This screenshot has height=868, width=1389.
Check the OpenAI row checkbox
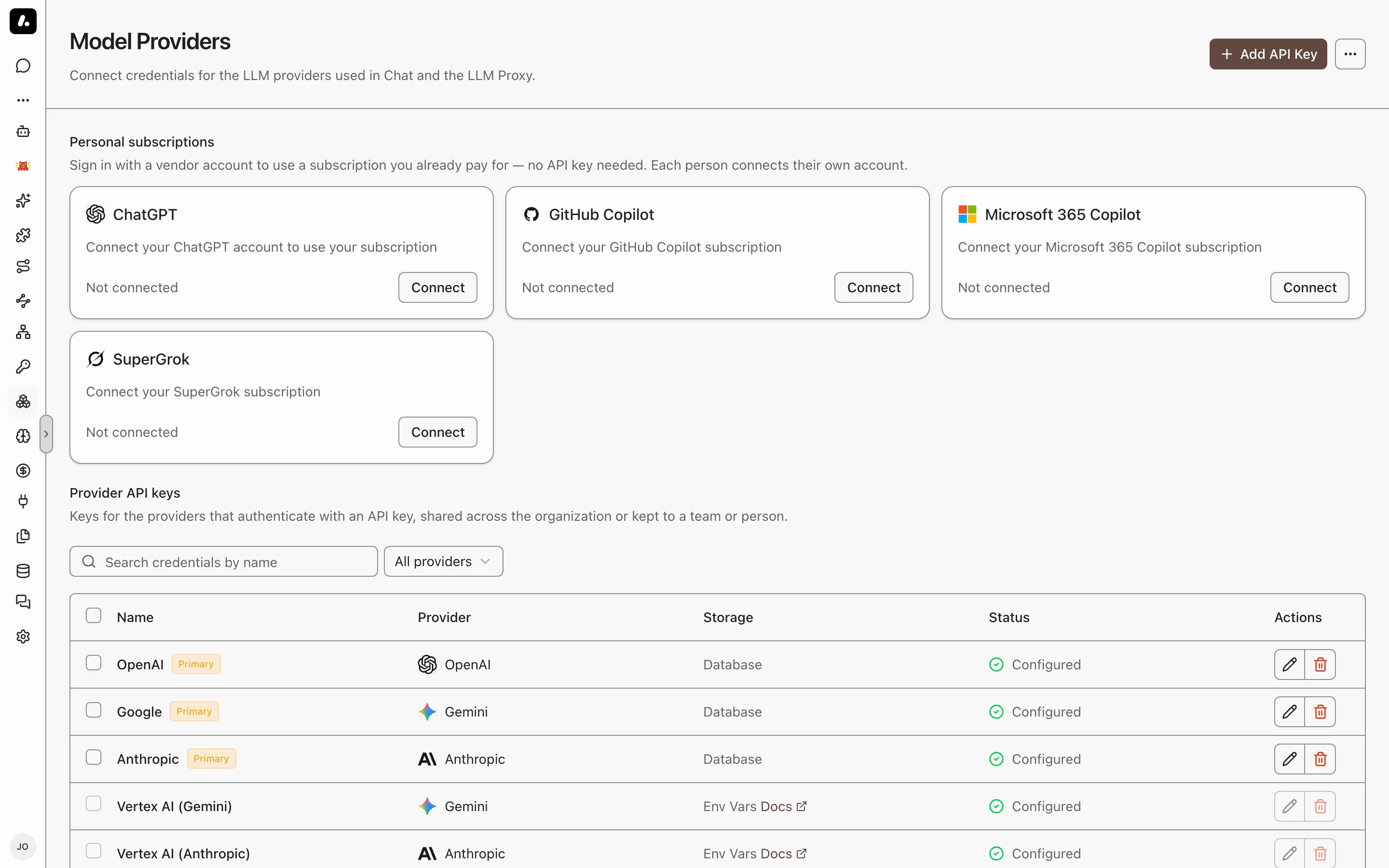(x=94, y=663)
